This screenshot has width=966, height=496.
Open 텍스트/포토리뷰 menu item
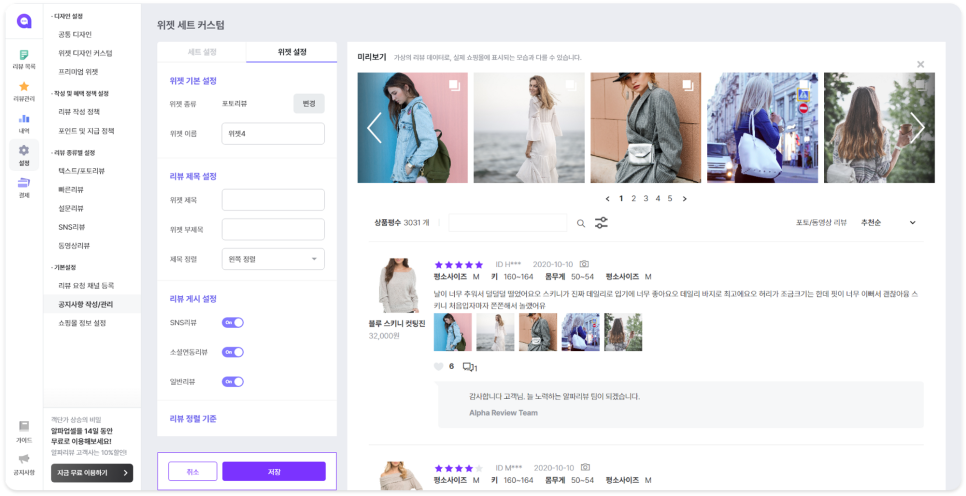[x=82, y=170]
